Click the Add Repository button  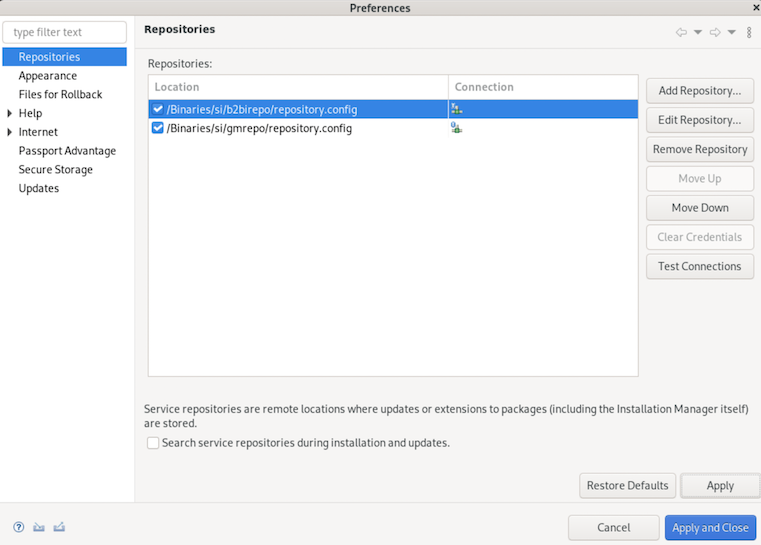[699, 91]
